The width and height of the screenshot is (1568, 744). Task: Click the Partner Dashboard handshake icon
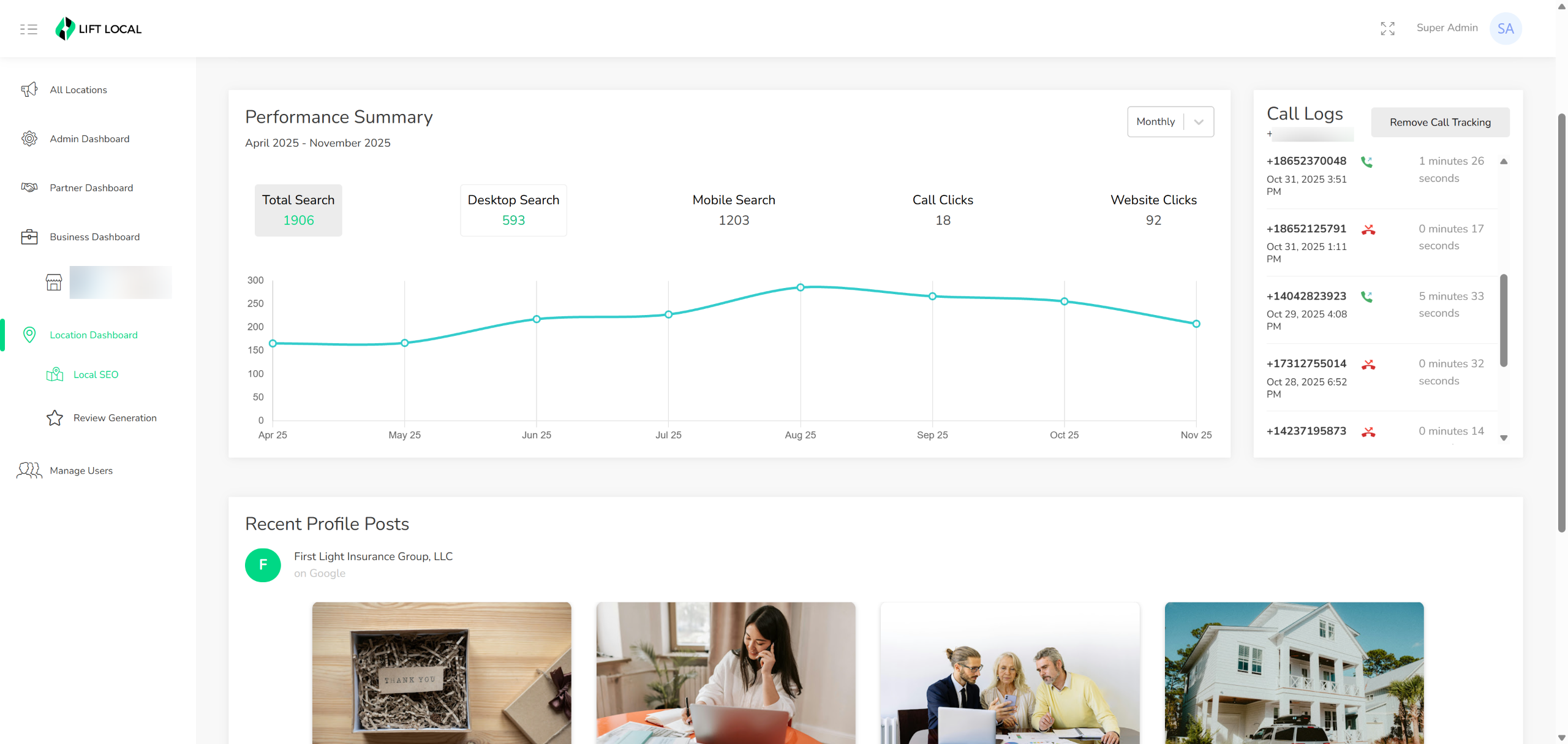pos(29,188)
